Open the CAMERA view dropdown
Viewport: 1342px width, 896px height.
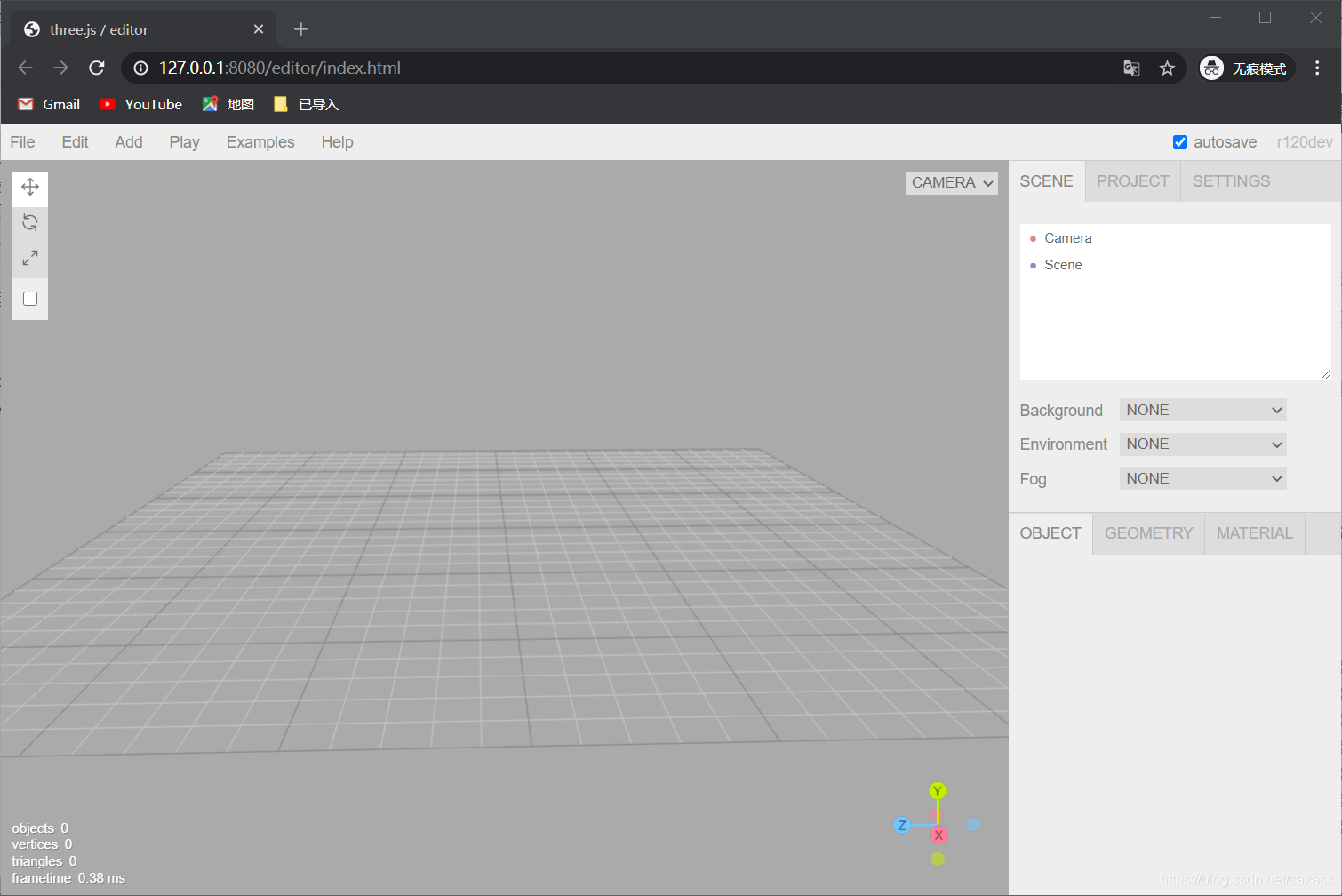[x=951, y=182]
